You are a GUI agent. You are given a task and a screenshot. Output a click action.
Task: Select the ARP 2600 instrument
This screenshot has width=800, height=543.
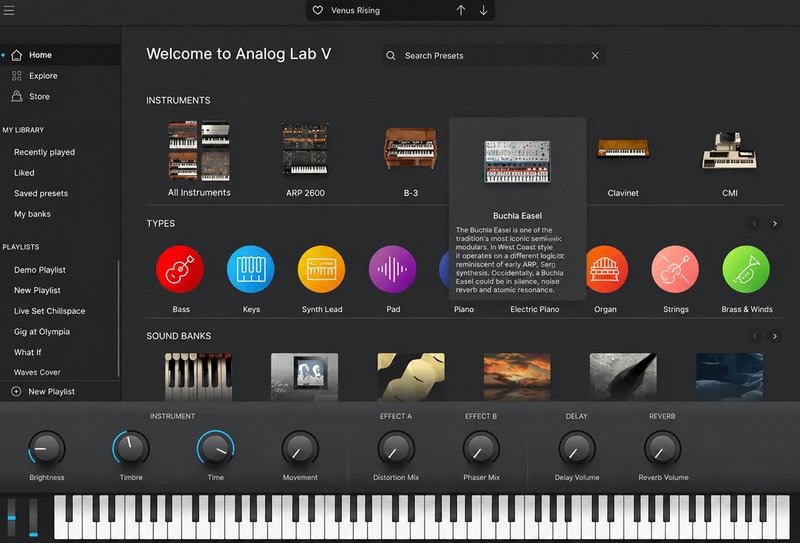click(305, 159)
